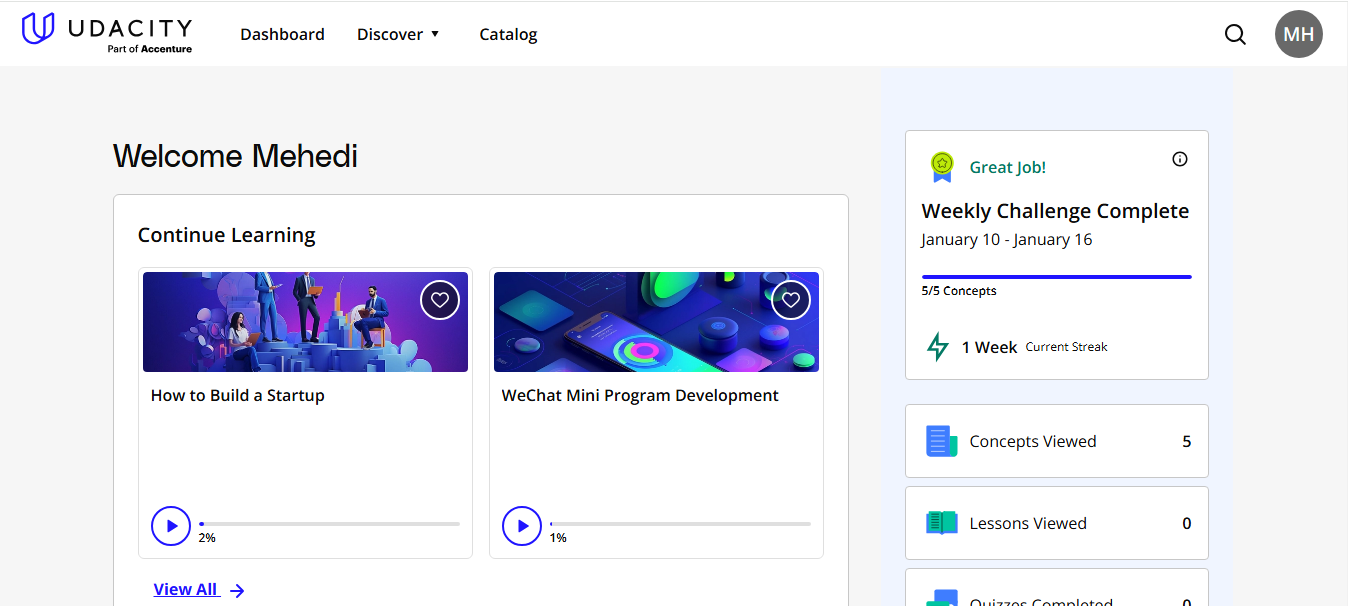This screenshot has width=1348, height=606.
Task: Click the Concepts Viewed label
Action: click(1033, 441)
